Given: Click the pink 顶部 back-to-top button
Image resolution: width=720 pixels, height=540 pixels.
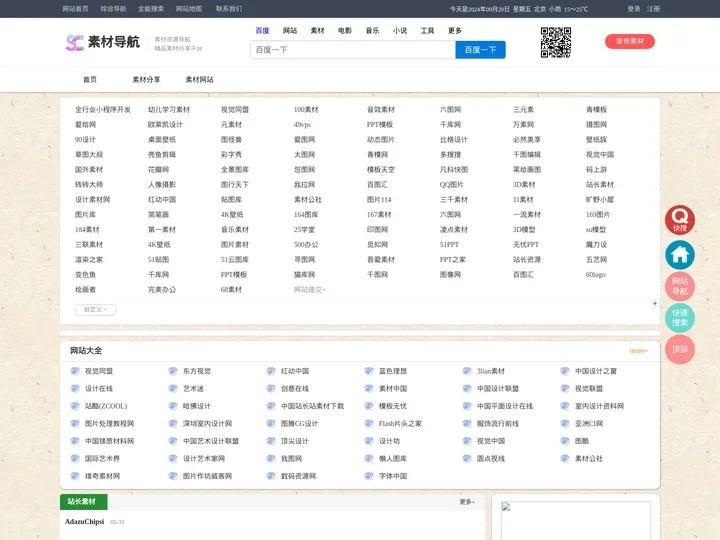Looking at the screenshot, I should [x=680, y=349].
